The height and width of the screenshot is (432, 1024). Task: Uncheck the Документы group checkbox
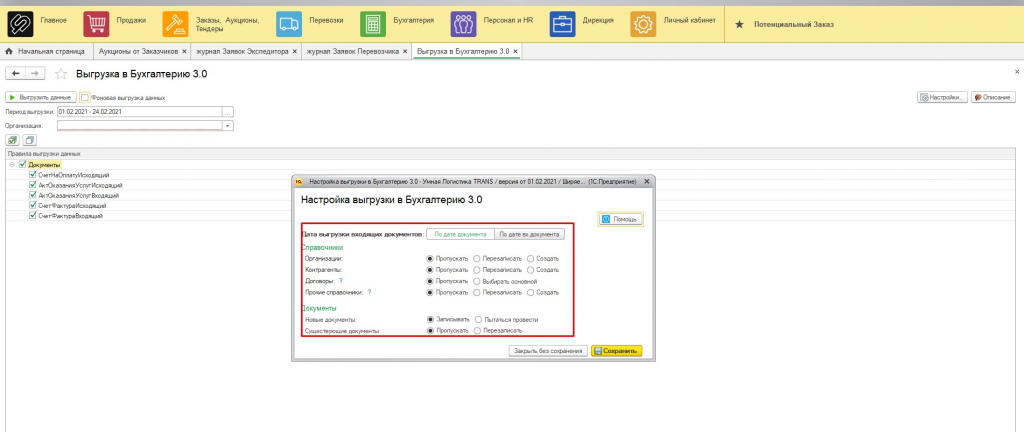[23, 164]
